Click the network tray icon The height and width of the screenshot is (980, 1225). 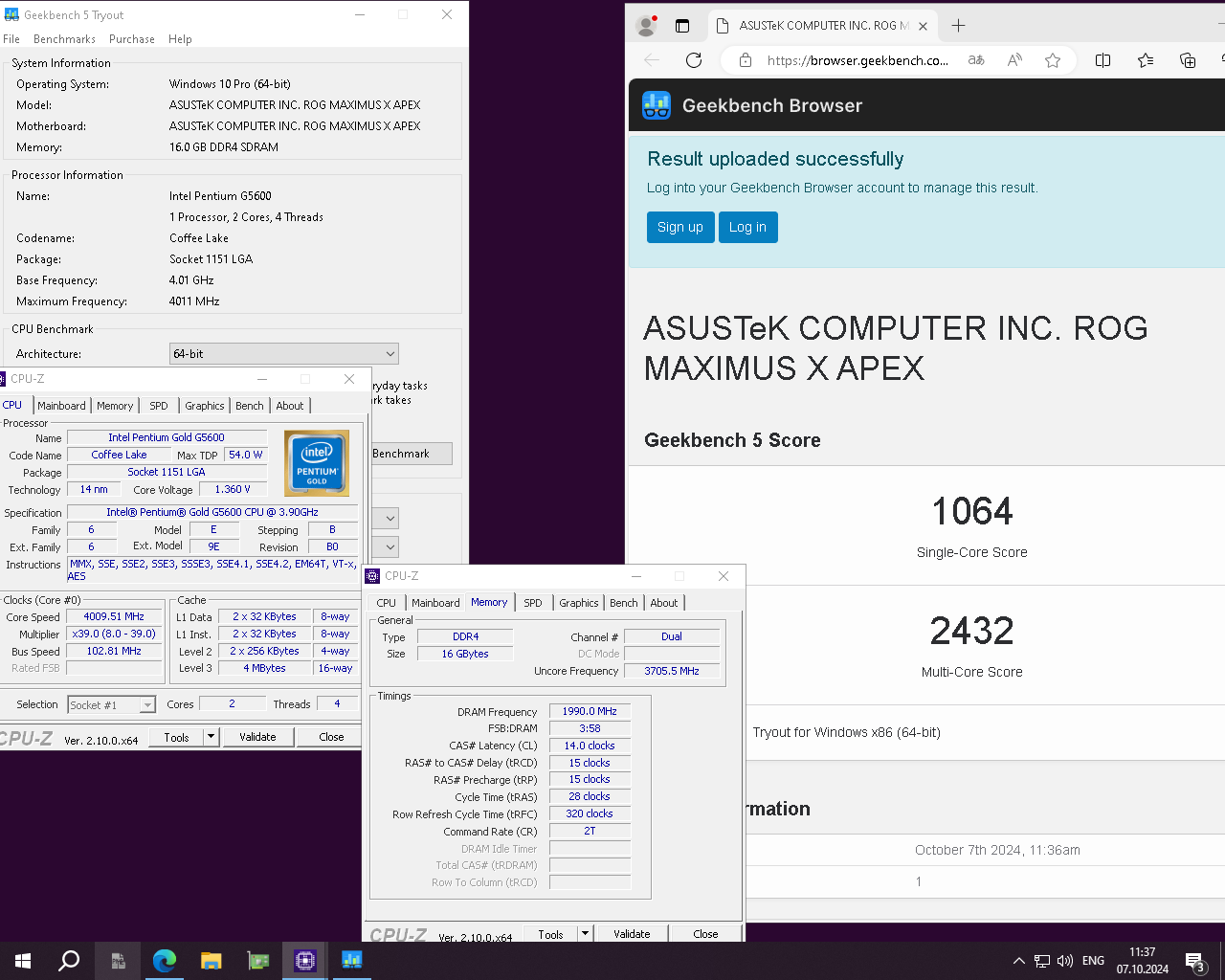click(1042, 961)
